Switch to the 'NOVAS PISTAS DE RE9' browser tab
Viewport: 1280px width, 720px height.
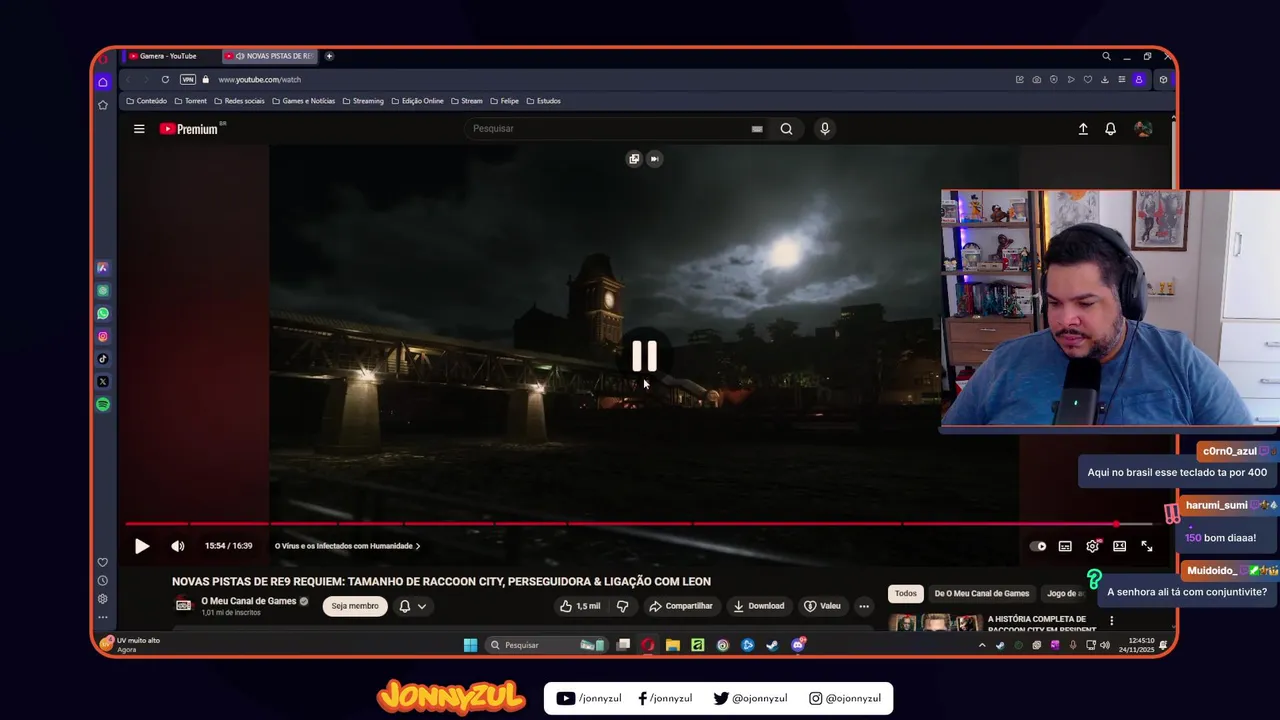[x=270, y=56]
